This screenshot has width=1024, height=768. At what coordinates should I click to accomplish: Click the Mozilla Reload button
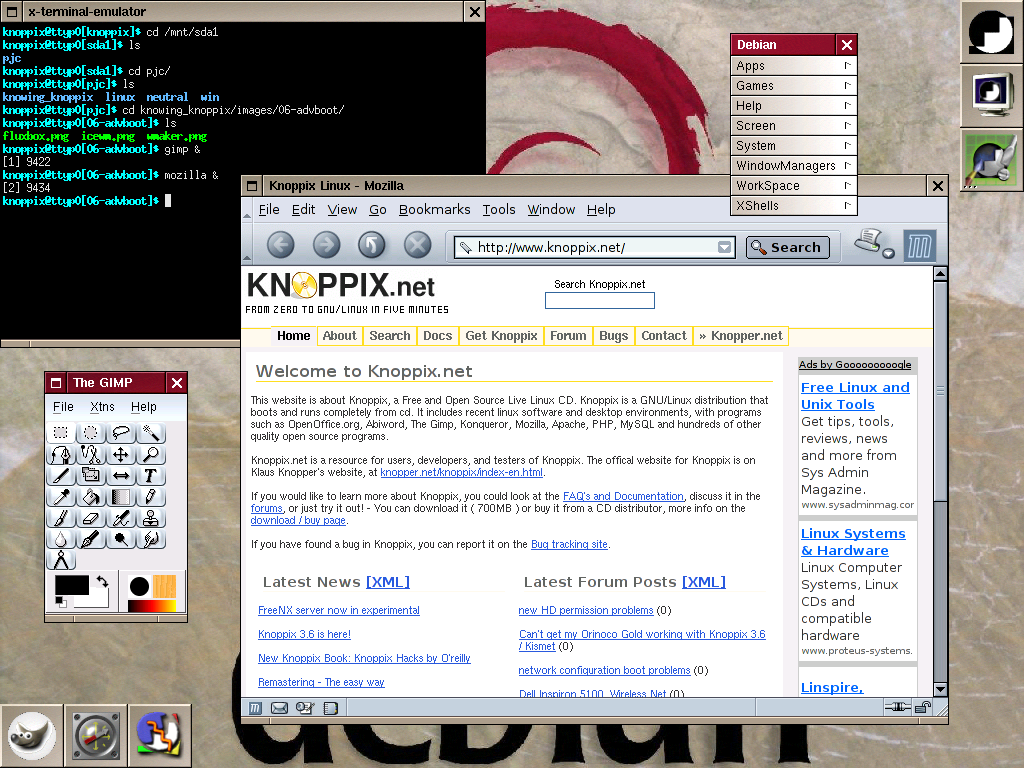click(372, 245)
